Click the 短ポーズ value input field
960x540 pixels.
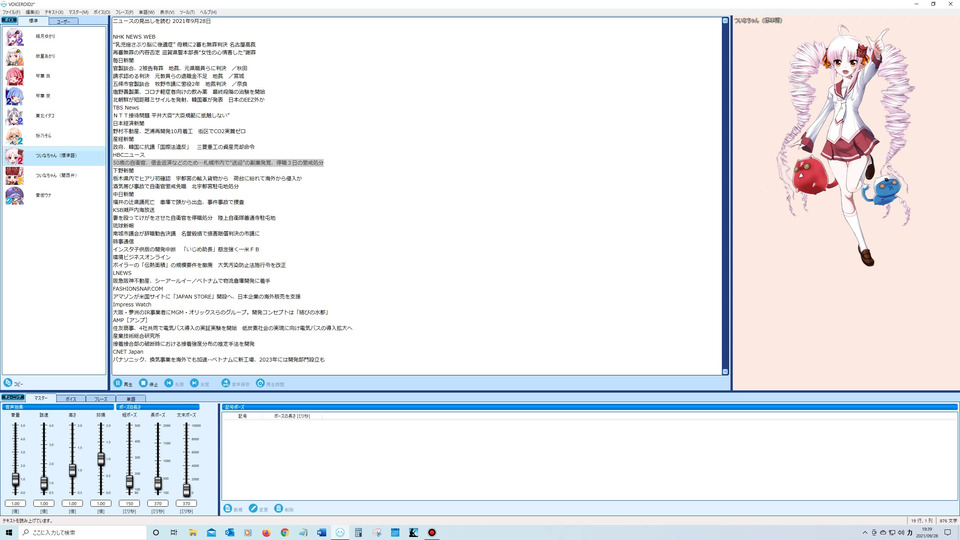(x=129, y=503)
